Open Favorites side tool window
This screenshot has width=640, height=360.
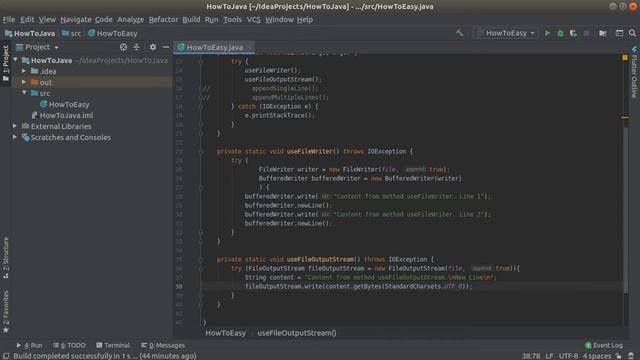[x=6, y=311]
